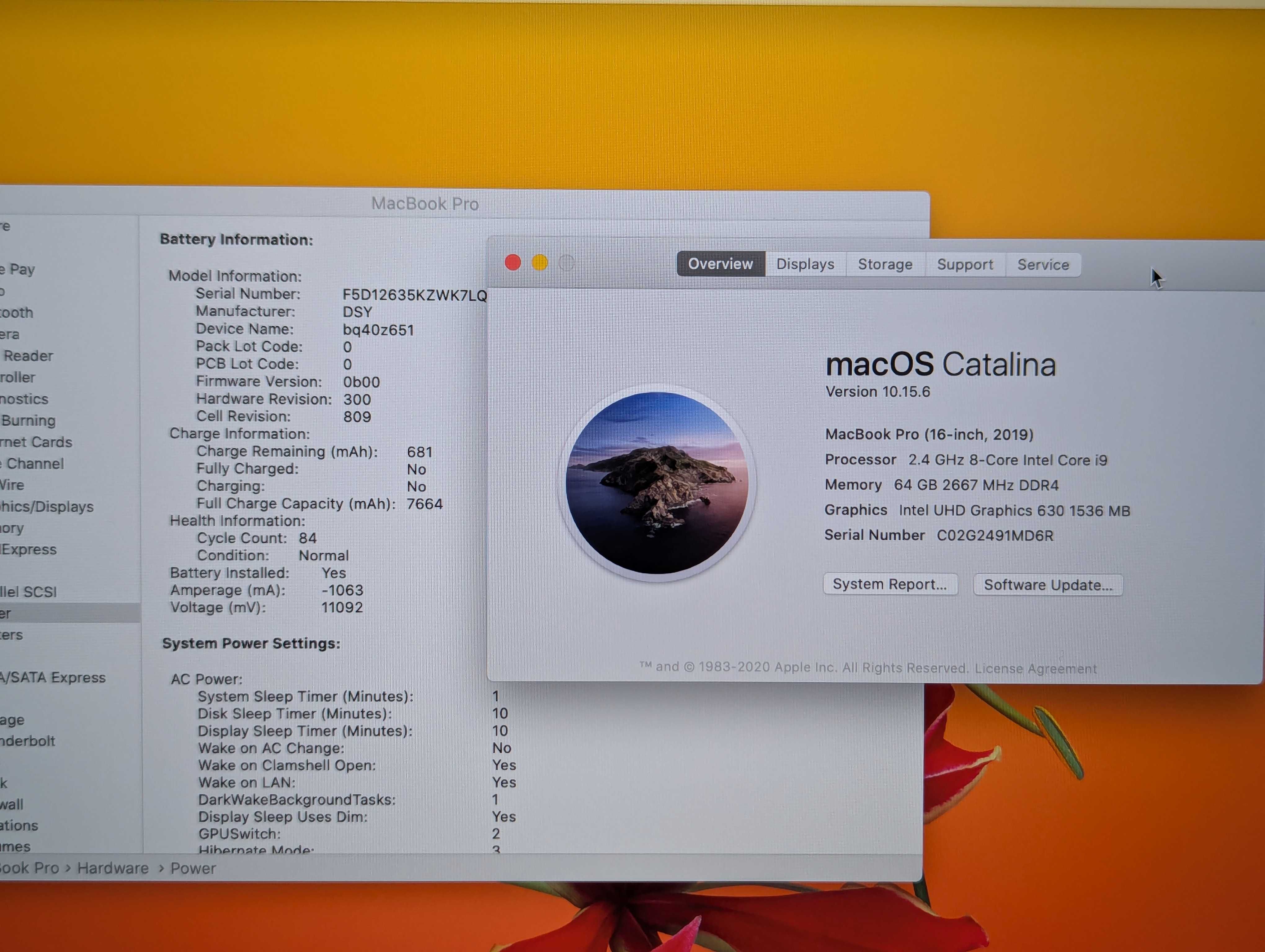Click the Voltage value 11092
Image resolution: width=1265 pixels, height=952 pixels.
pos(342,607)
